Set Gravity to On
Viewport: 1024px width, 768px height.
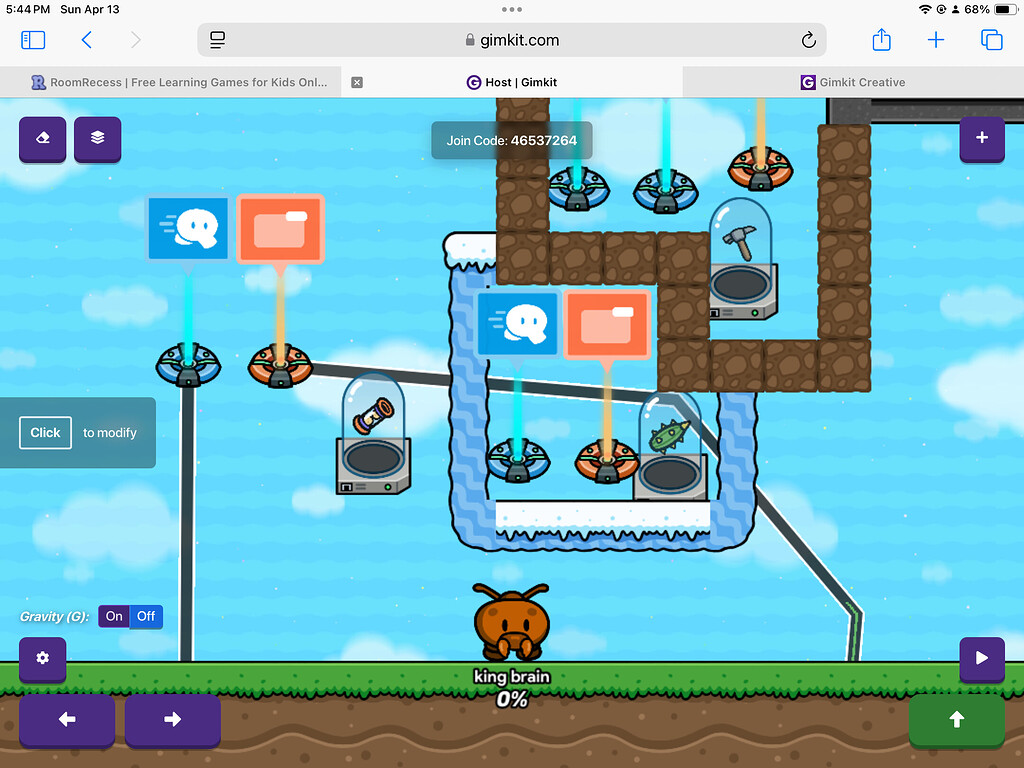(x=113, y=617)
